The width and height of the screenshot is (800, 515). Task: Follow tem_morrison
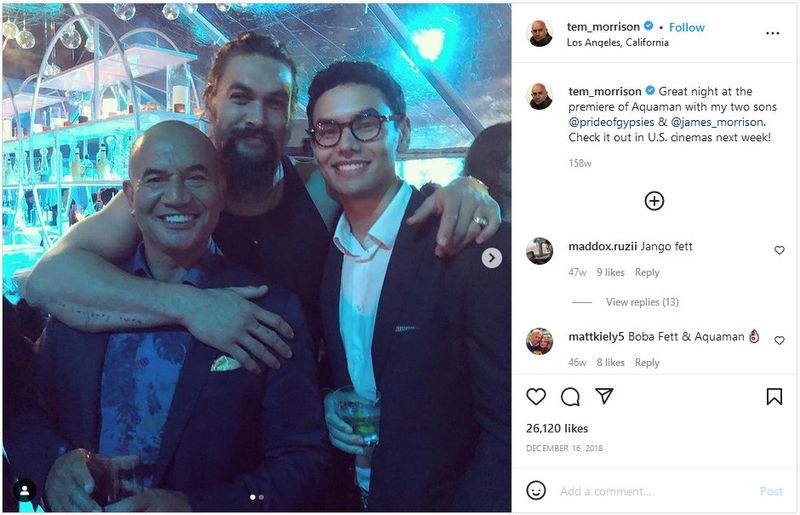coord(686,28)
